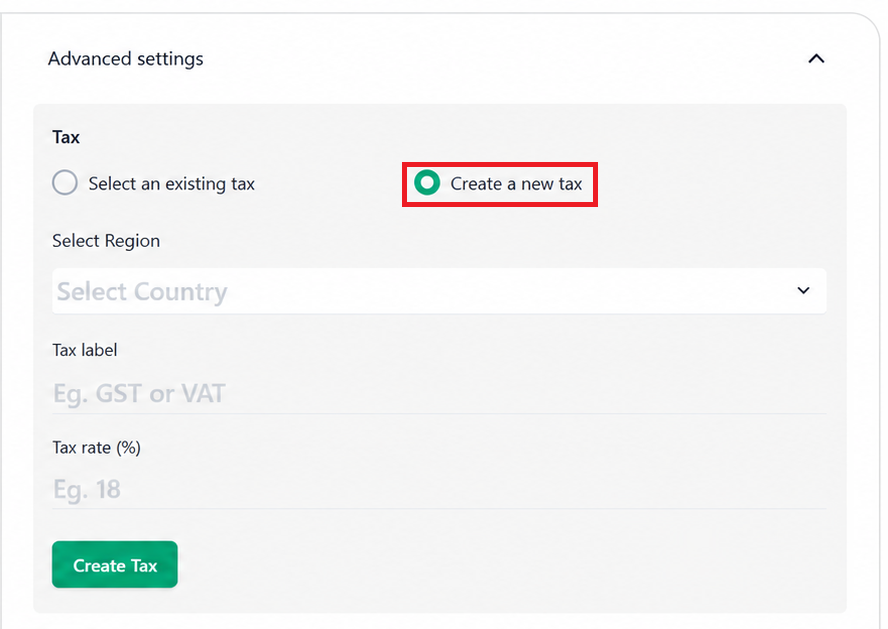Click the Select Country dropdown arrow
The image size is (888, 629).
pos(803,290)
